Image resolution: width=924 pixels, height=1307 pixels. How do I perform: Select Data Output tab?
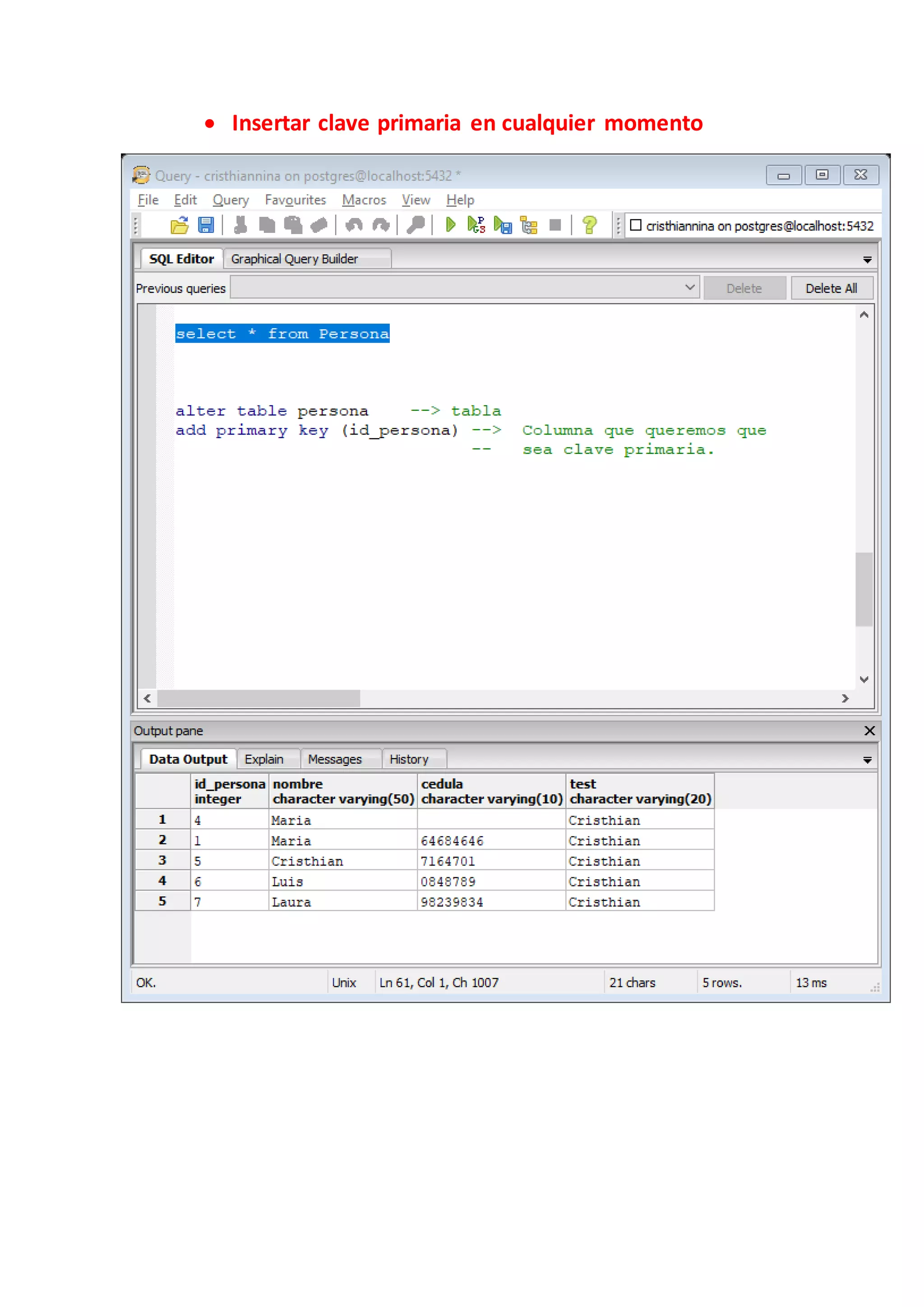[x=188, y=759]
